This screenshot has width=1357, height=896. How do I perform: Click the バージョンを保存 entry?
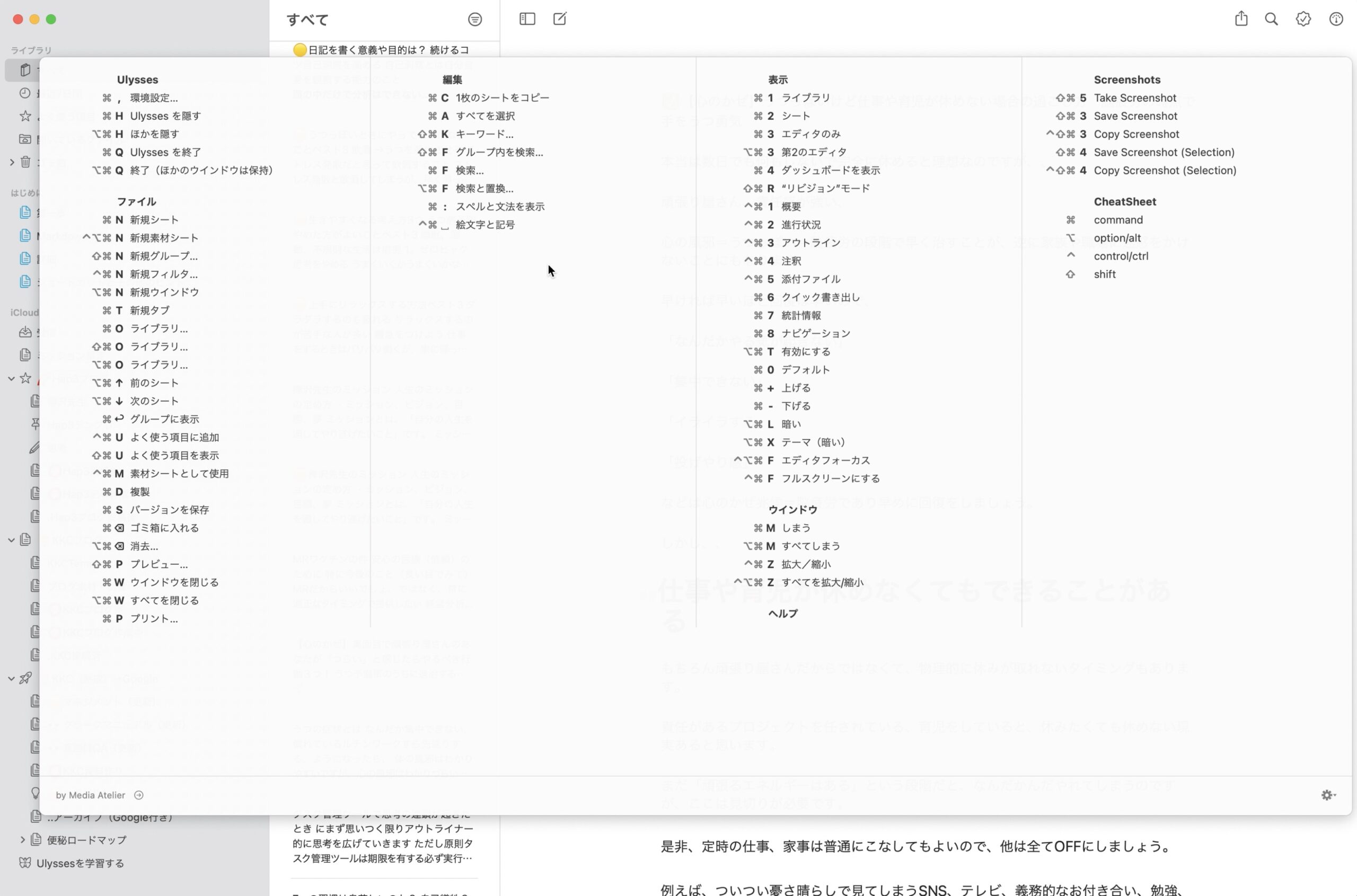[x=169, y=510]
